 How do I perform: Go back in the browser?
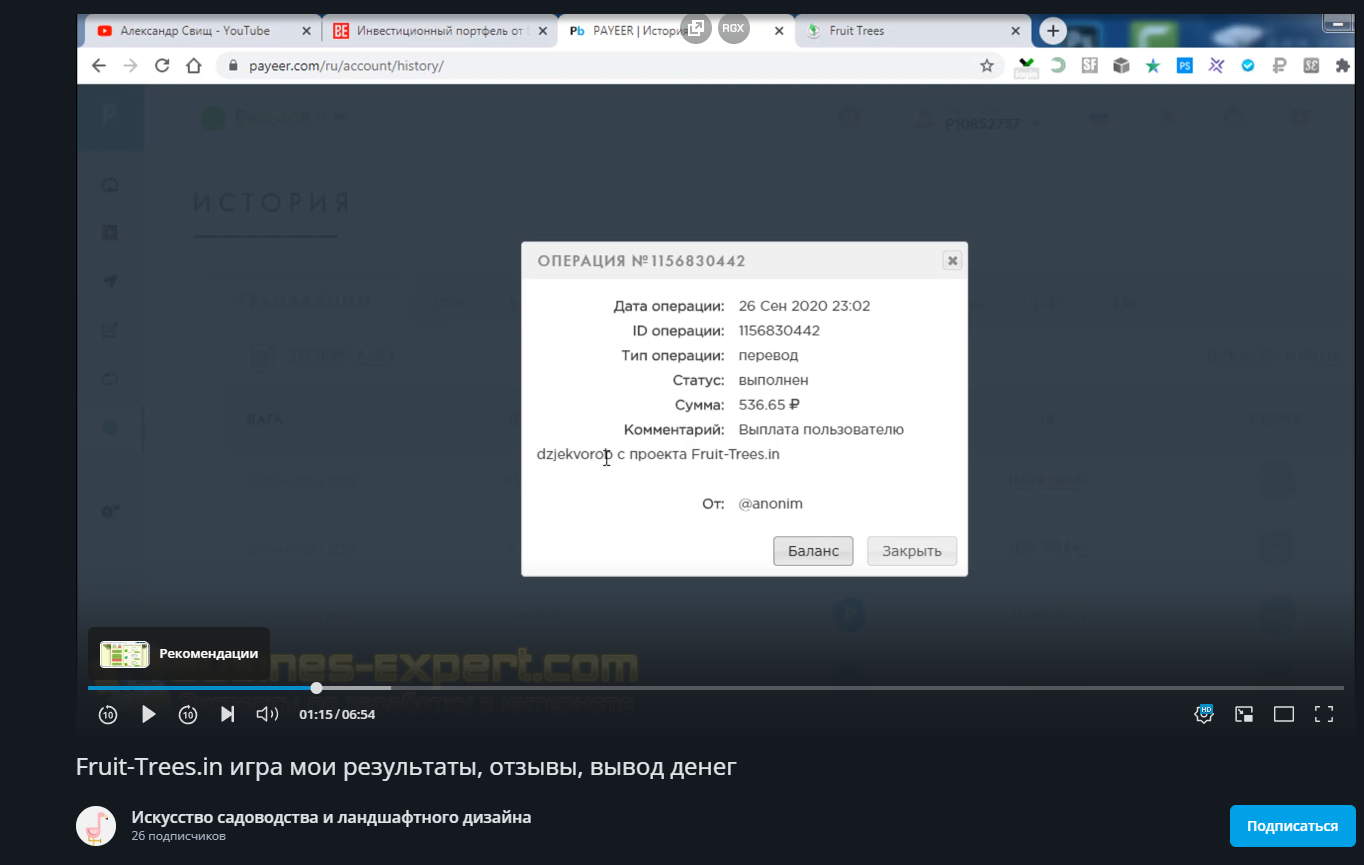[x=98, y=66]
